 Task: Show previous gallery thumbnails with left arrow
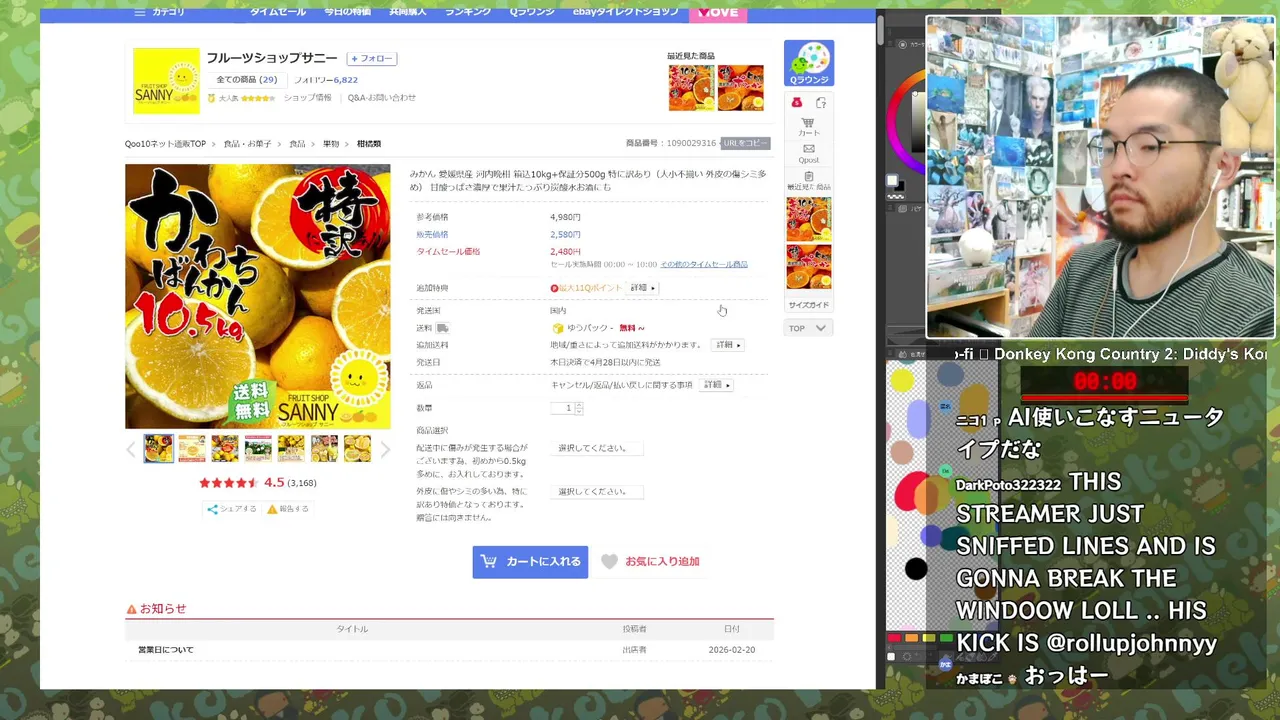[x=131, y=450]
